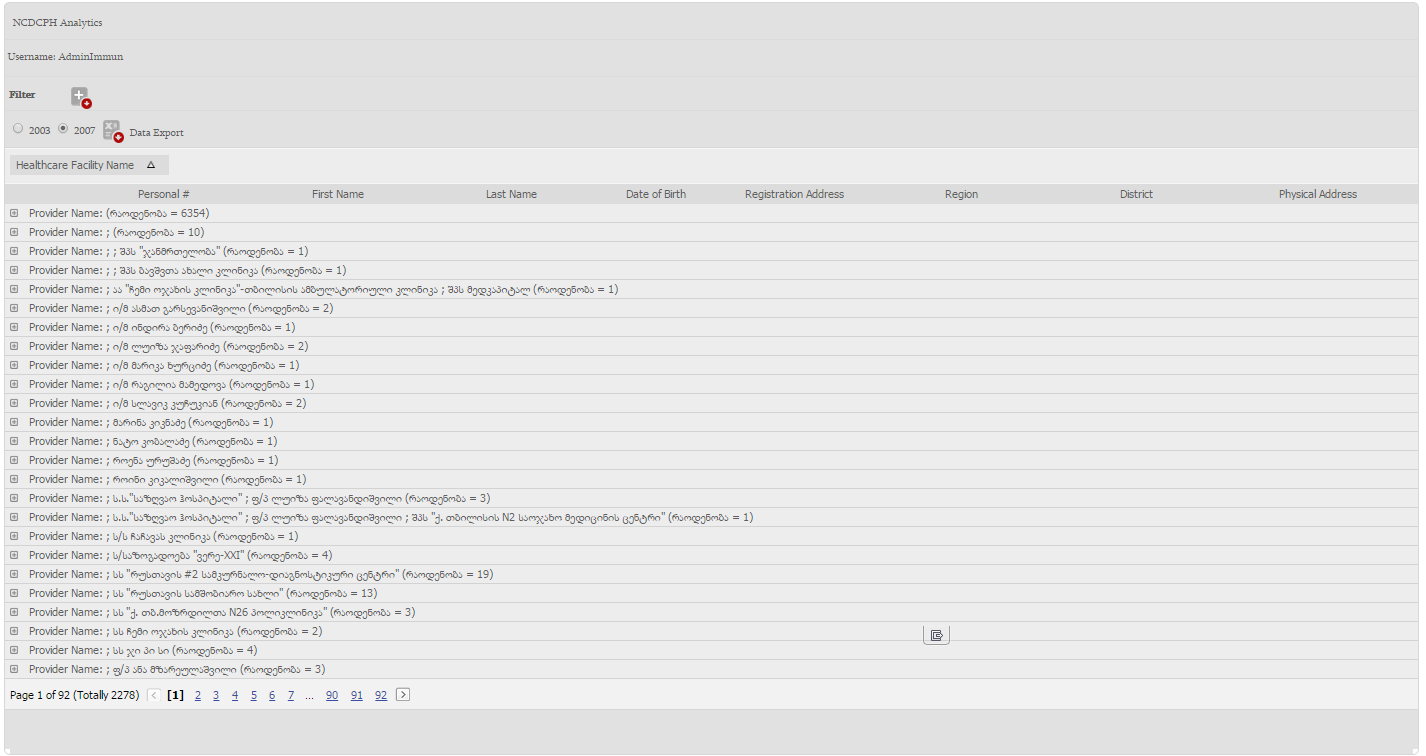Expand the group with count 13
Viewport: 1426px width, 756px height.
(14, 593)
